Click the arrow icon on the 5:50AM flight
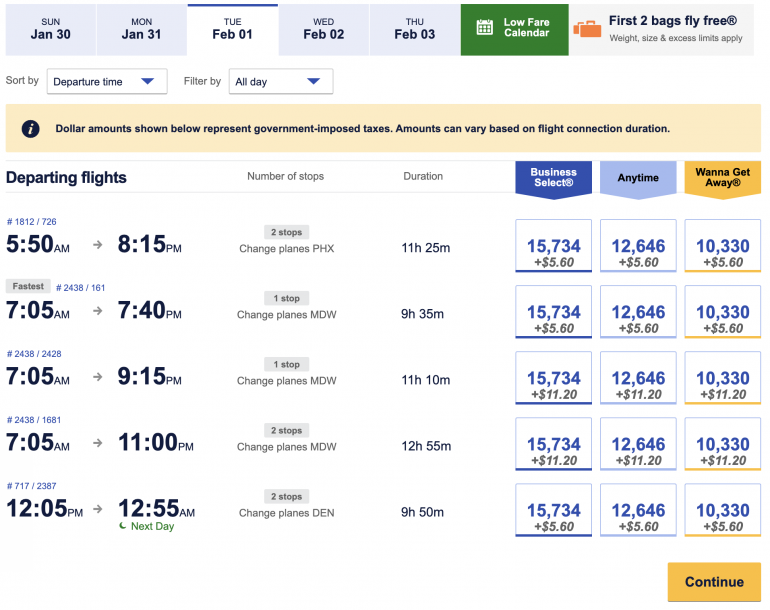Viewport: 770px width, 610px height. tap(98, 244)
